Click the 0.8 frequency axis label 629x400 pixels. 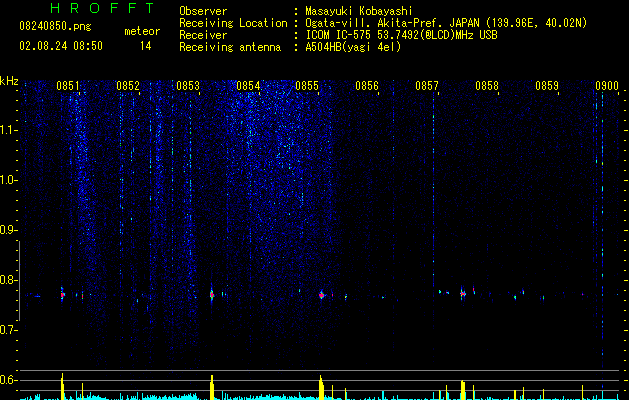click(x=7, y=280)
